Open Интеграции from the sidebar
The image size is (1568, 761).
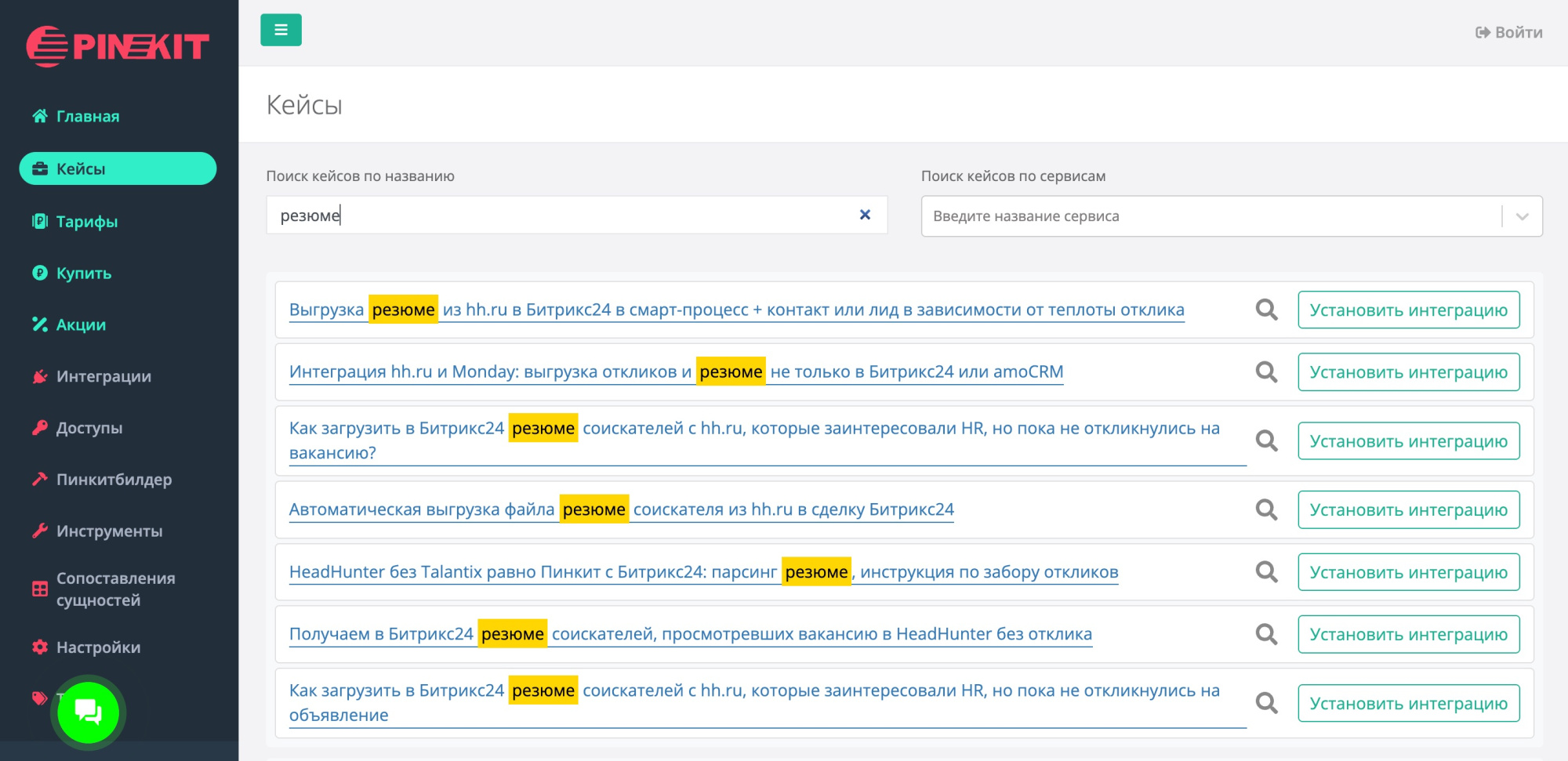tap(103, 376)
